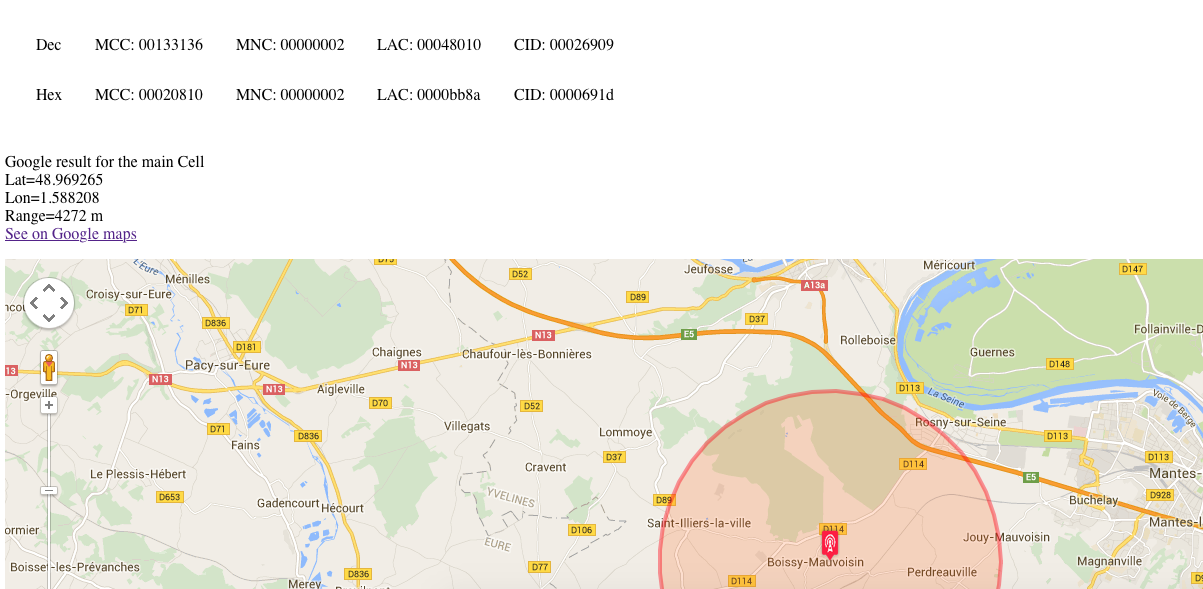Click the Guernes town label
1203x589 pixels.
[x=992, y=352]
